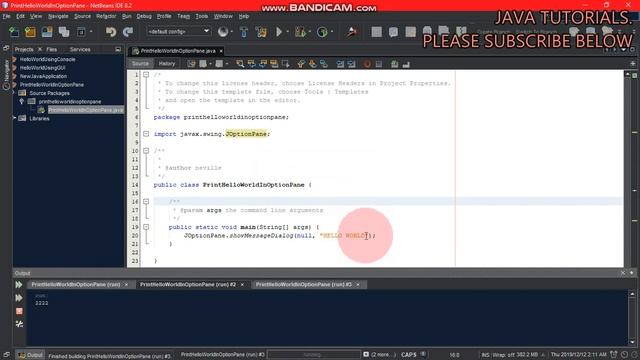Open the Debug Project dropdown arrow
This screenshot has width=640, height=360.
(310, 32)
